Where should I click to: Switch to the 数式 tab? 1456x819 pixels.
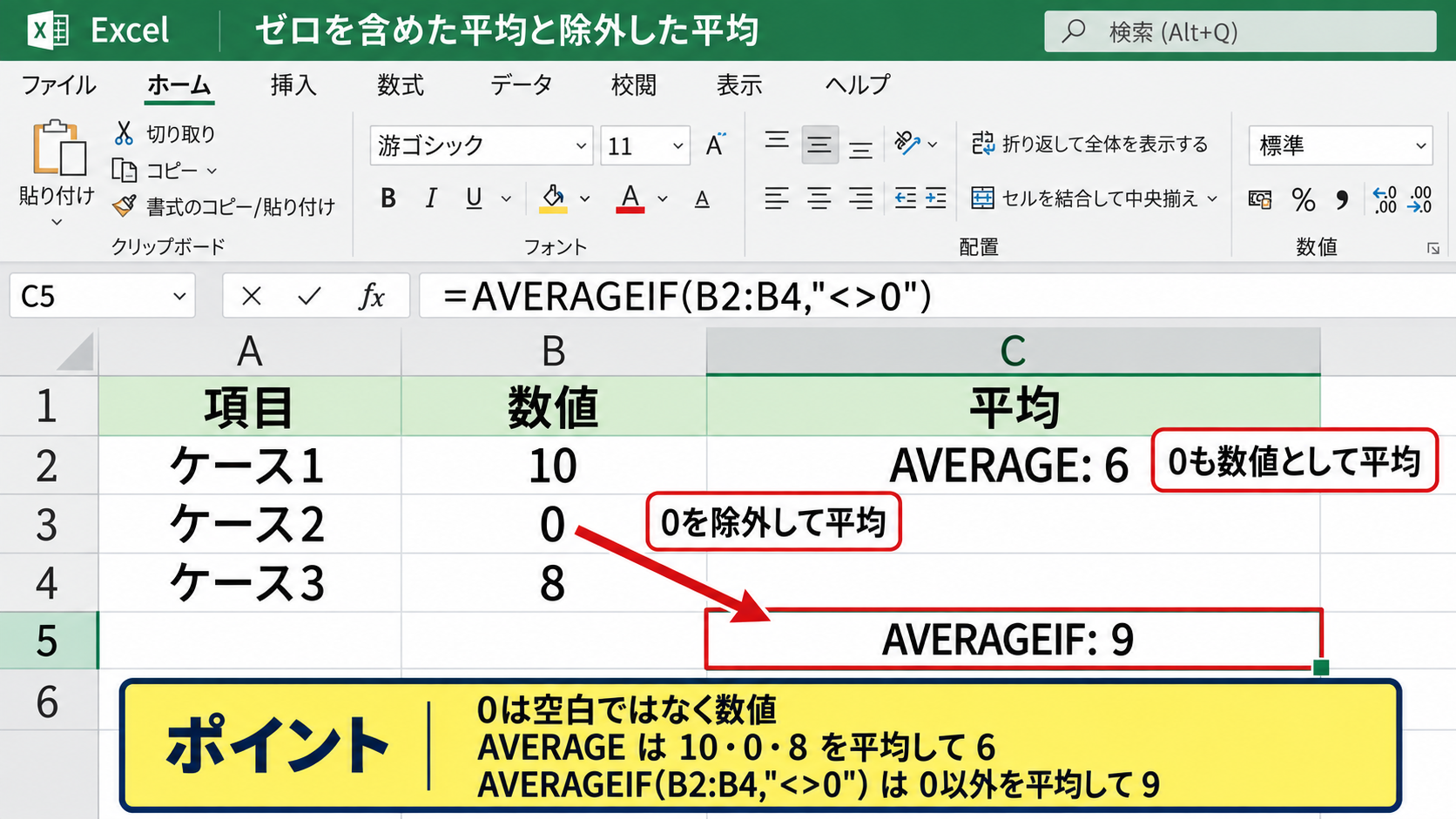coord(400,84)
